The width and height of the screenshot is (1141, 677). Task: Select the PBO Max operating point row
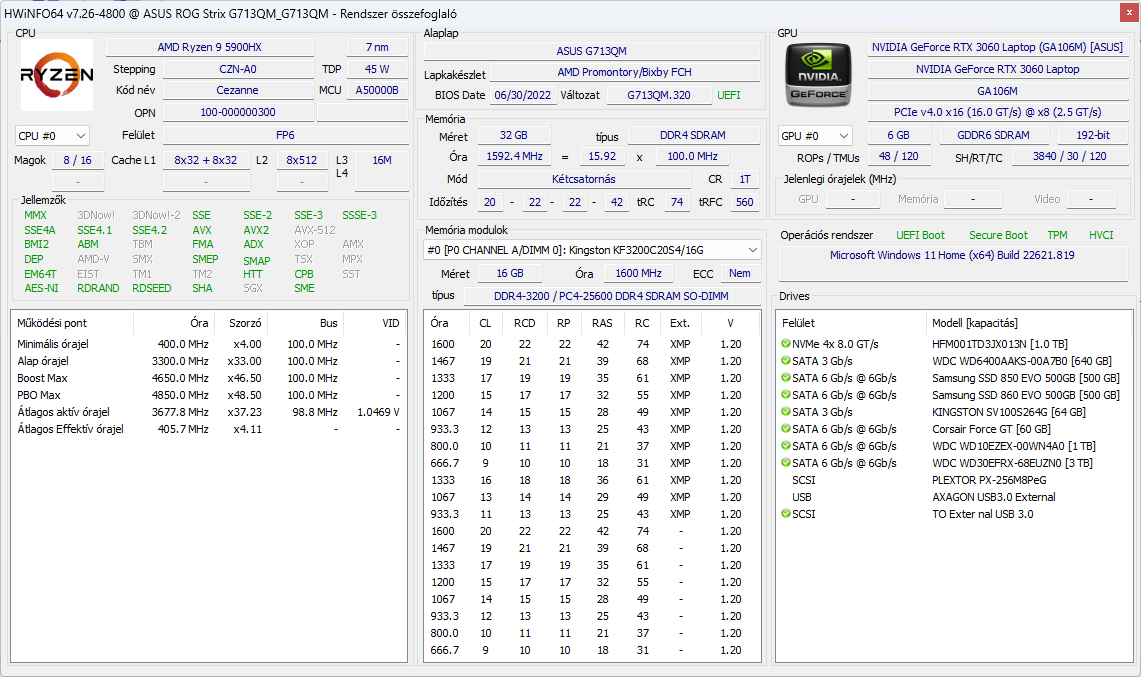click(209, 395)
